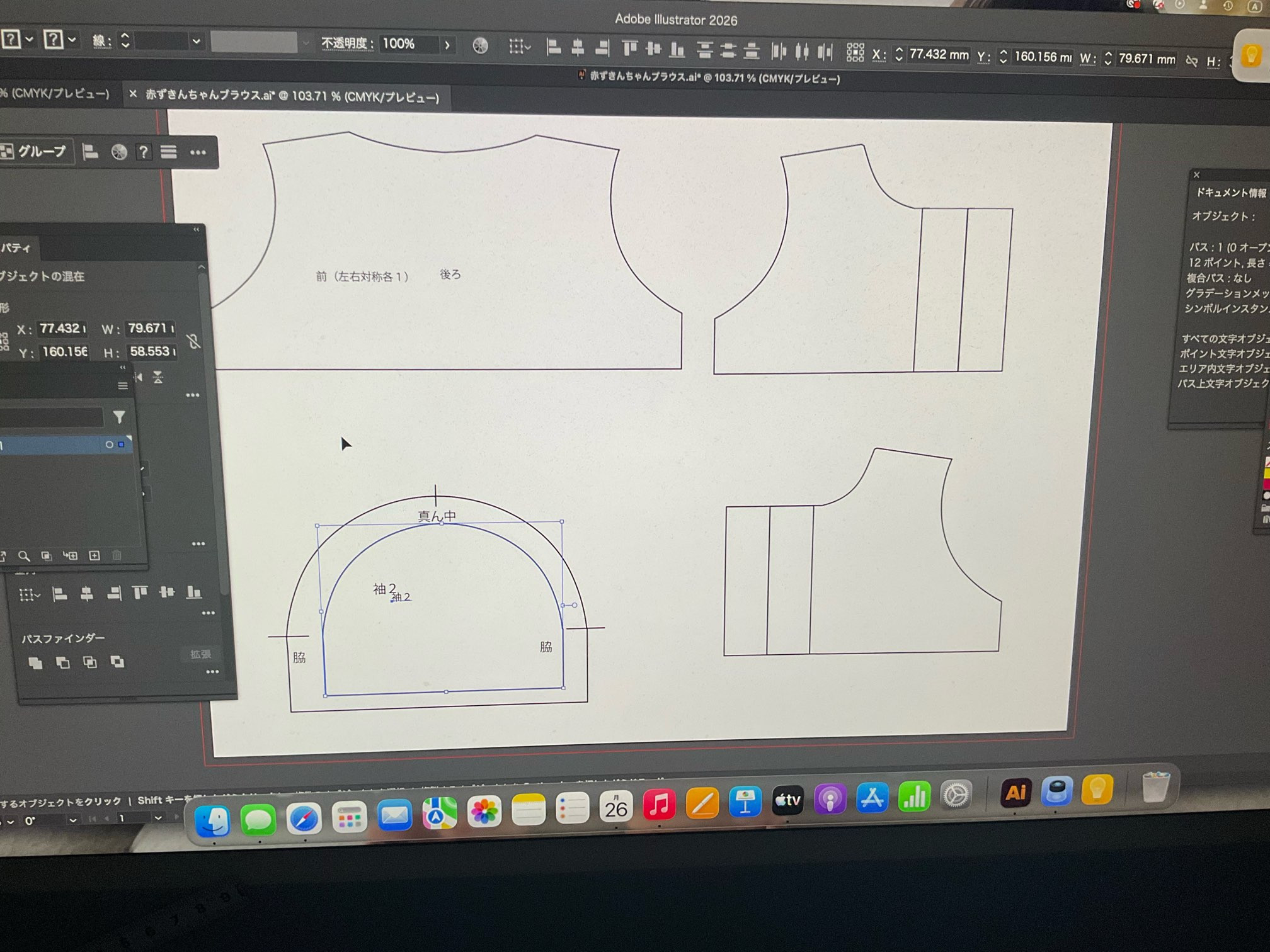This screenshot has height=952, width=1270.
Task: Click horizontal align left in control bar
Action: pyautogui.click(x=553, y=47)
